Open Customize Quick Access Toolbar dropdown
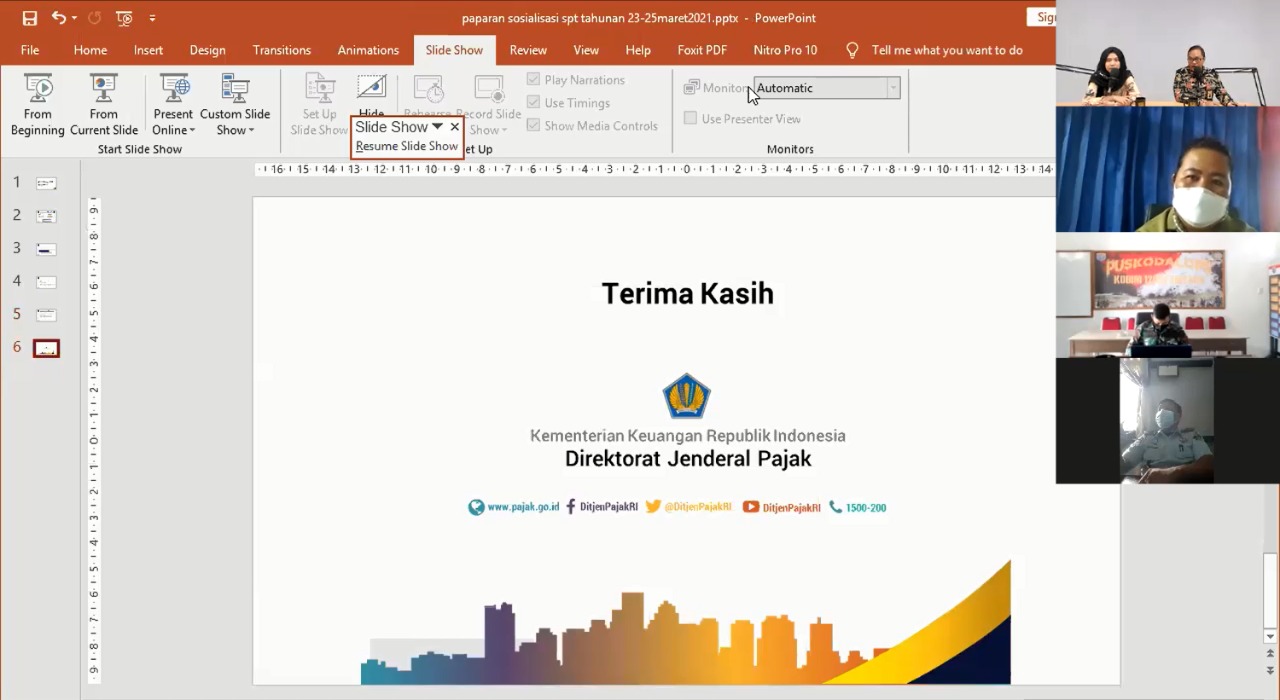The width and height of the screenshot is (1280, 700). 152,18
